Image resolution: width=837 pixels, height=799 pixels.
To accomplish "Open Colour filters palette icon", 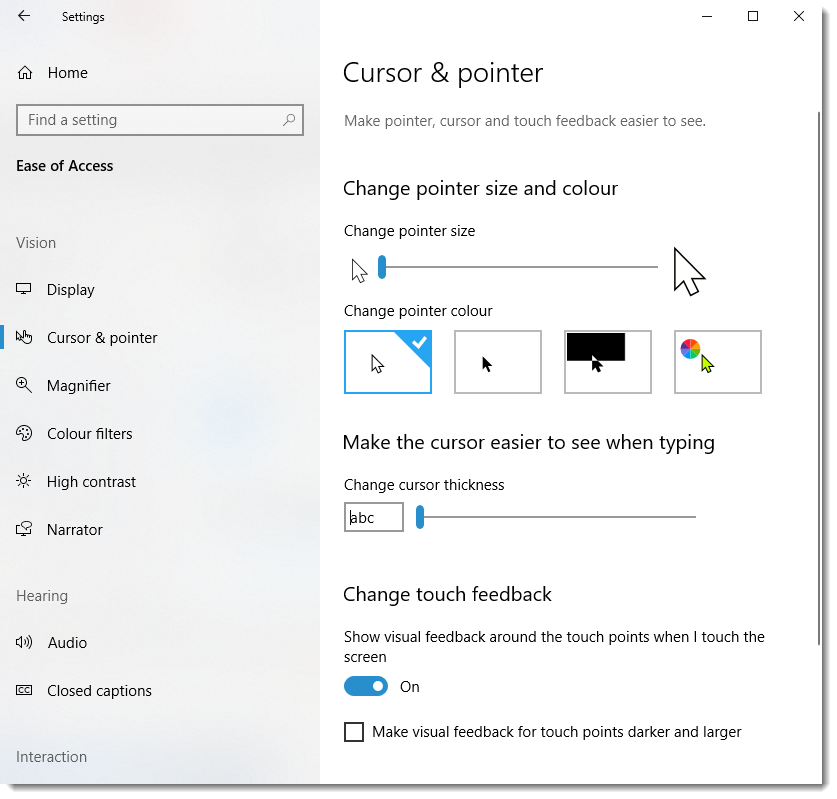I will coord(24,434).
